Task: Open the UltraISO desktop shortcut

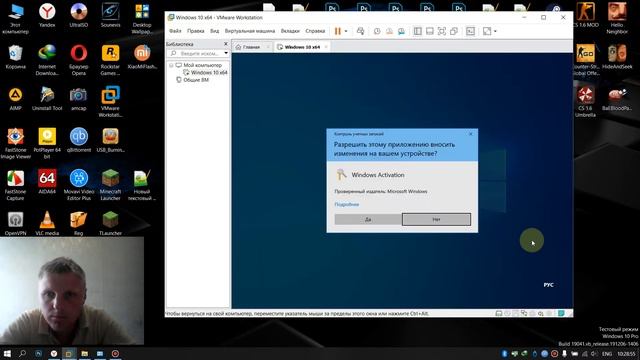Action: 78,15
